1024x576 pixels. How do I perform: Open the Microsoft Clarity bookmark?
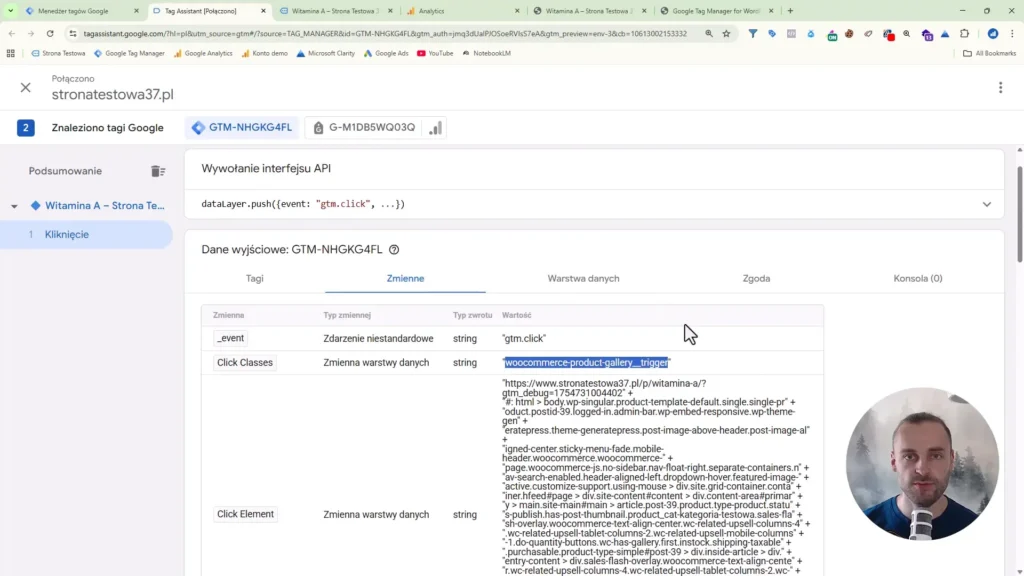pos(325,54)
